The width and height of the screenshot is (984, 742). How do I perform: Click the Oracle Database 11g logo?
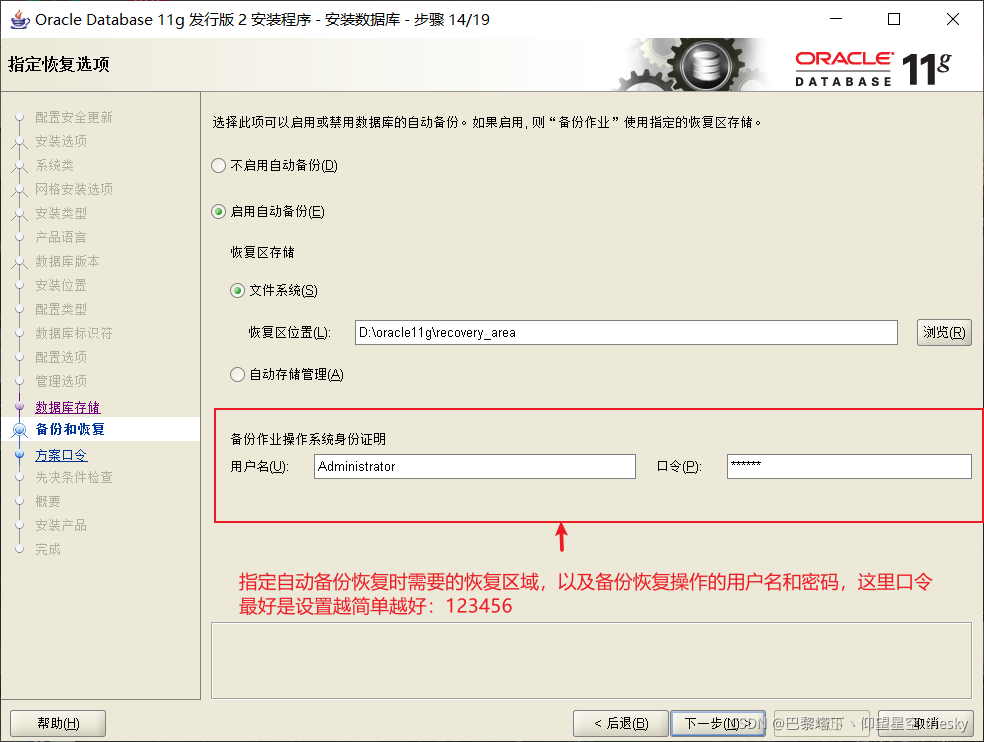tap(873, 68)
